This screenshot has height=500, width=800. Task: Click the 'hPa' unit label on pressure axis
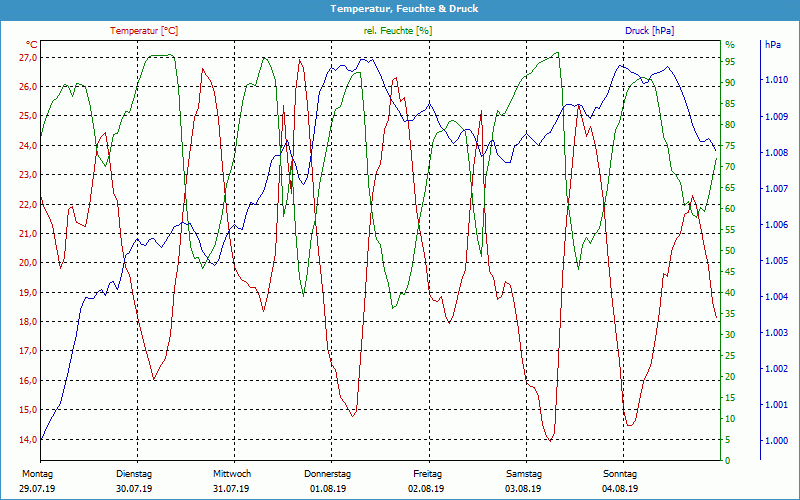772,45
